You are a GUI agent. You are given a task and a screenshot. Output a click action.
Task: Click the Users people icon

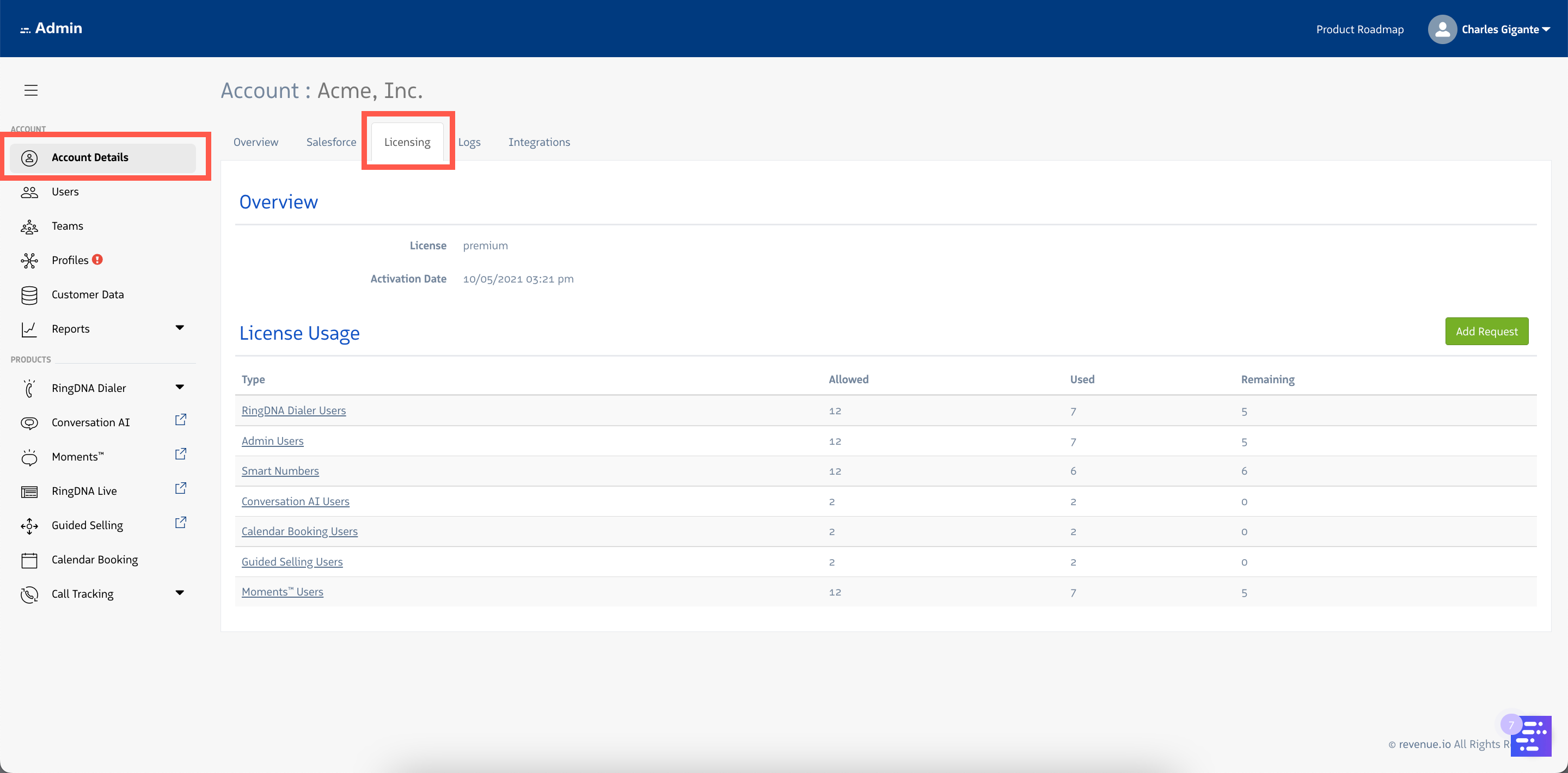tap(29, 192)
